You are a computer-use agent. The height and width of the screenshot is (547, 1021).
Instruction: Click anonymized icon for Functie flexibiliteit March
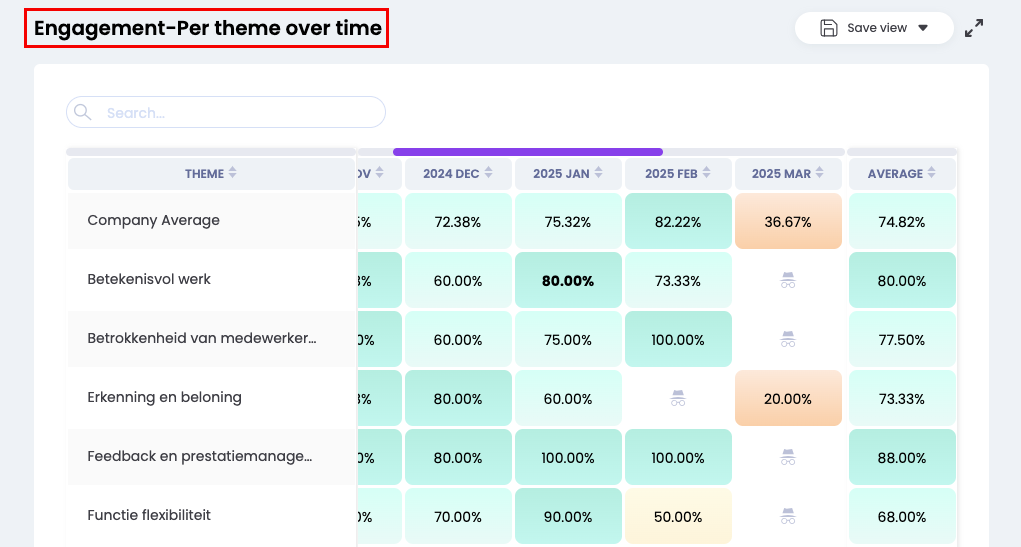[788, 516]
